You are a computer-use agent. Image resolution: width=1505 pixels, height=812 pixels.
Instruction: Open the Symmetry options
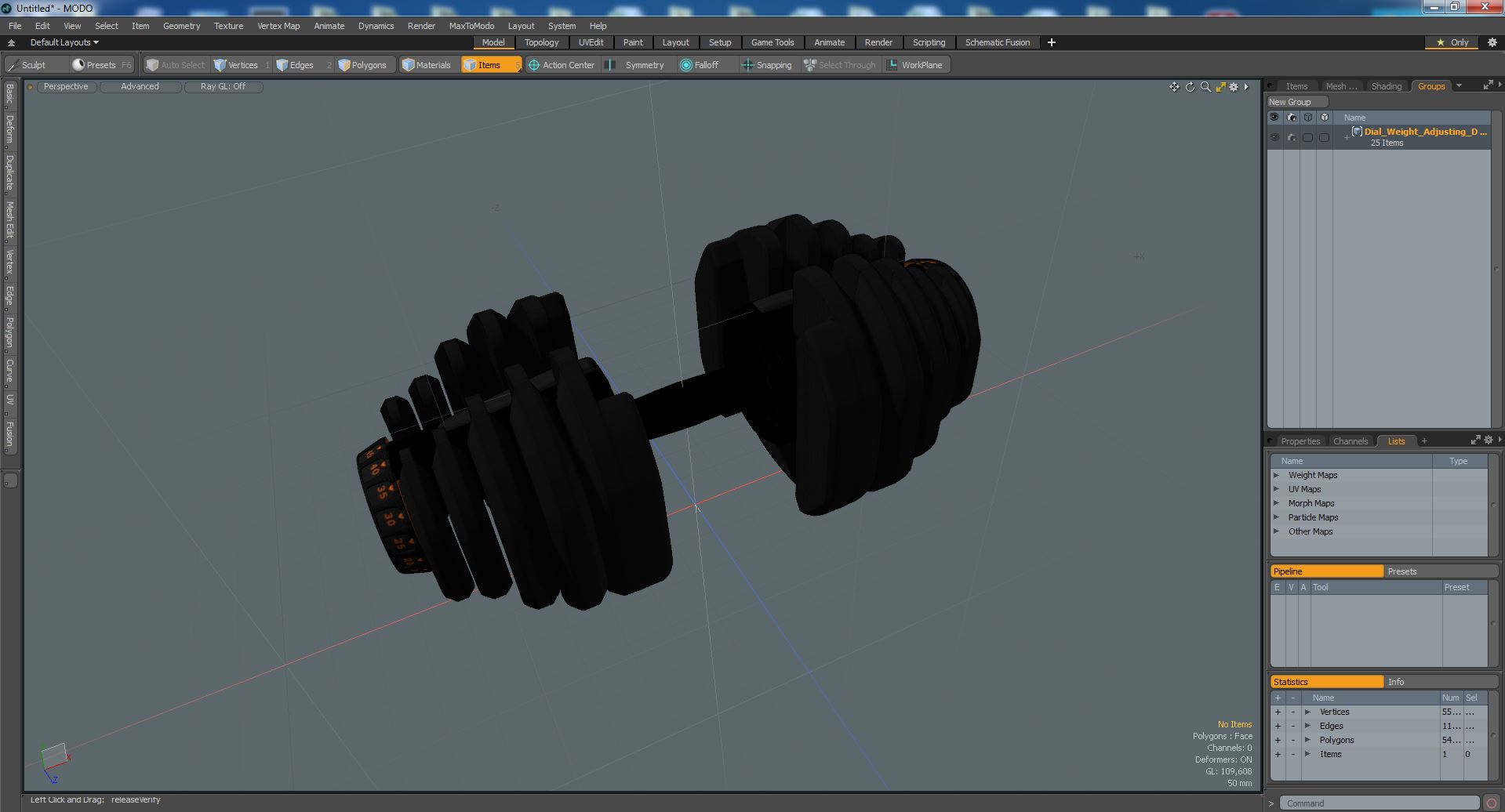pyautogui.click(x=638, y=65)
